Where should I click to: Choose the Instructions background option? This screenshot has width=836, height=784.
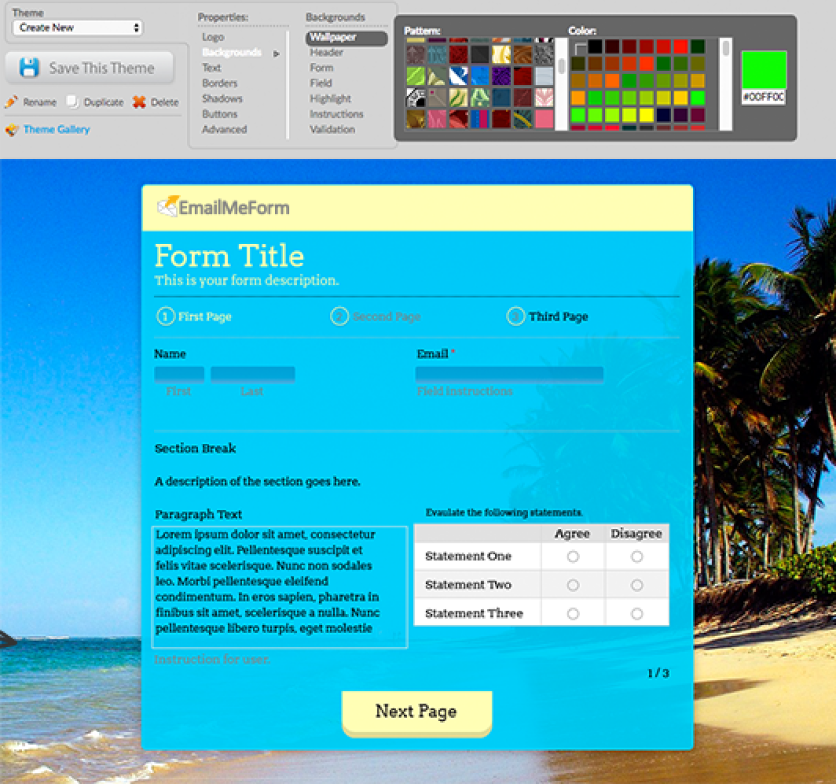click(x=336, y=114)
